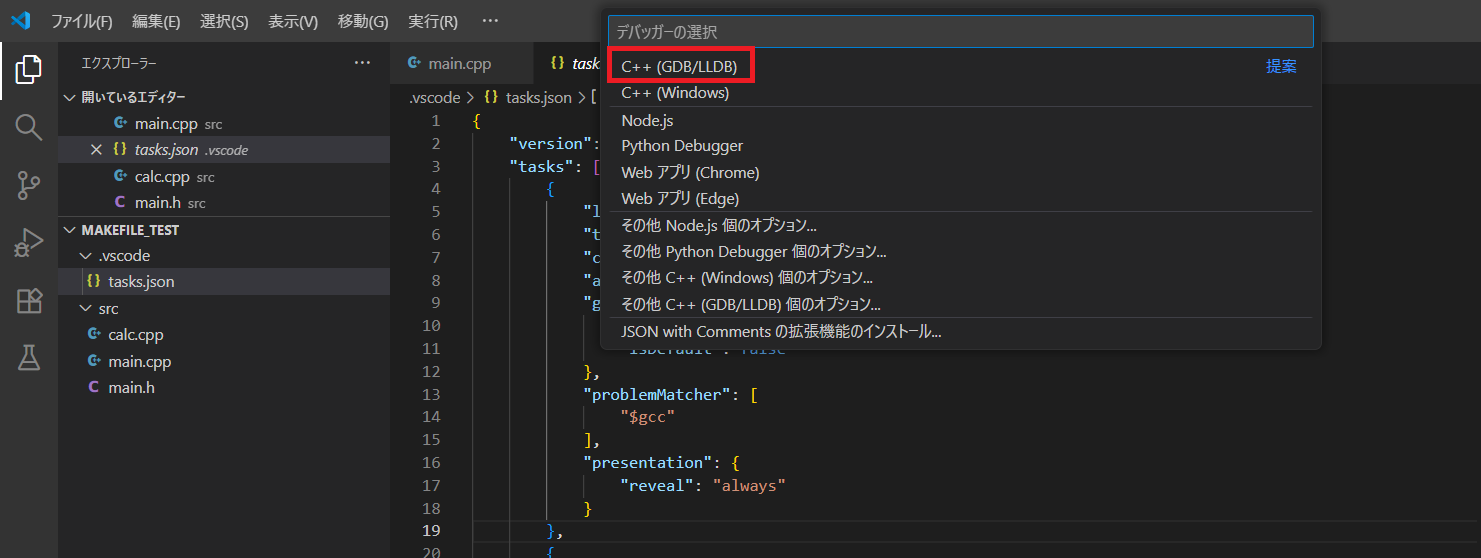This screenshot has width=1481, height=558.
Task: Open main.cpp under src folder
Action: [x=224, y=361]
